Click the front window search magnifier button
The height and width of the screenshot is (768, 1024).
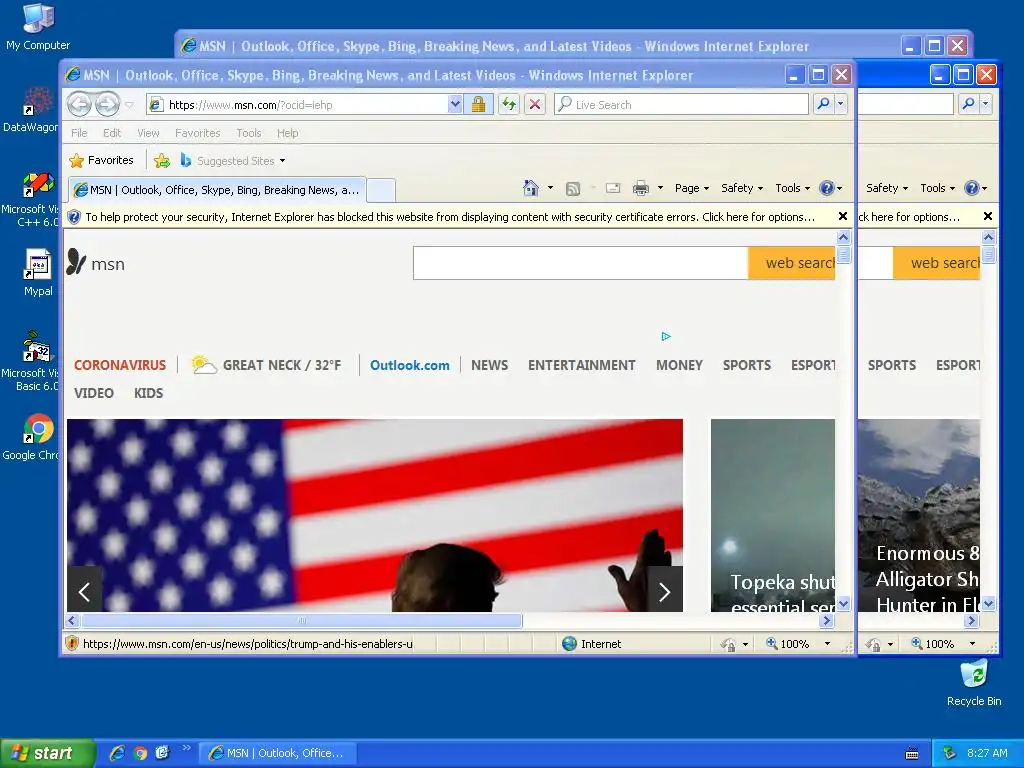coord(824,104)
